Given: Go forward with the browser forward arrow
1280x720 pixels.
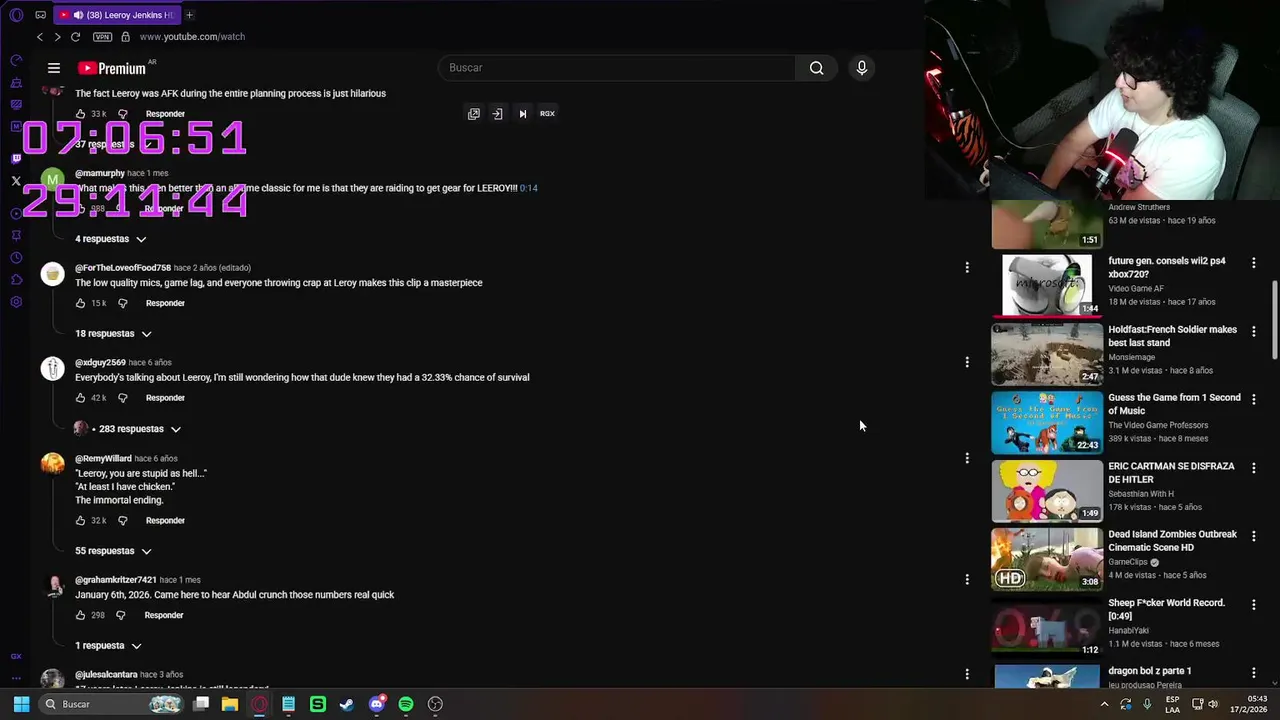Looking at the screenshot, I should pyautogui.click(x=57, y=37).
